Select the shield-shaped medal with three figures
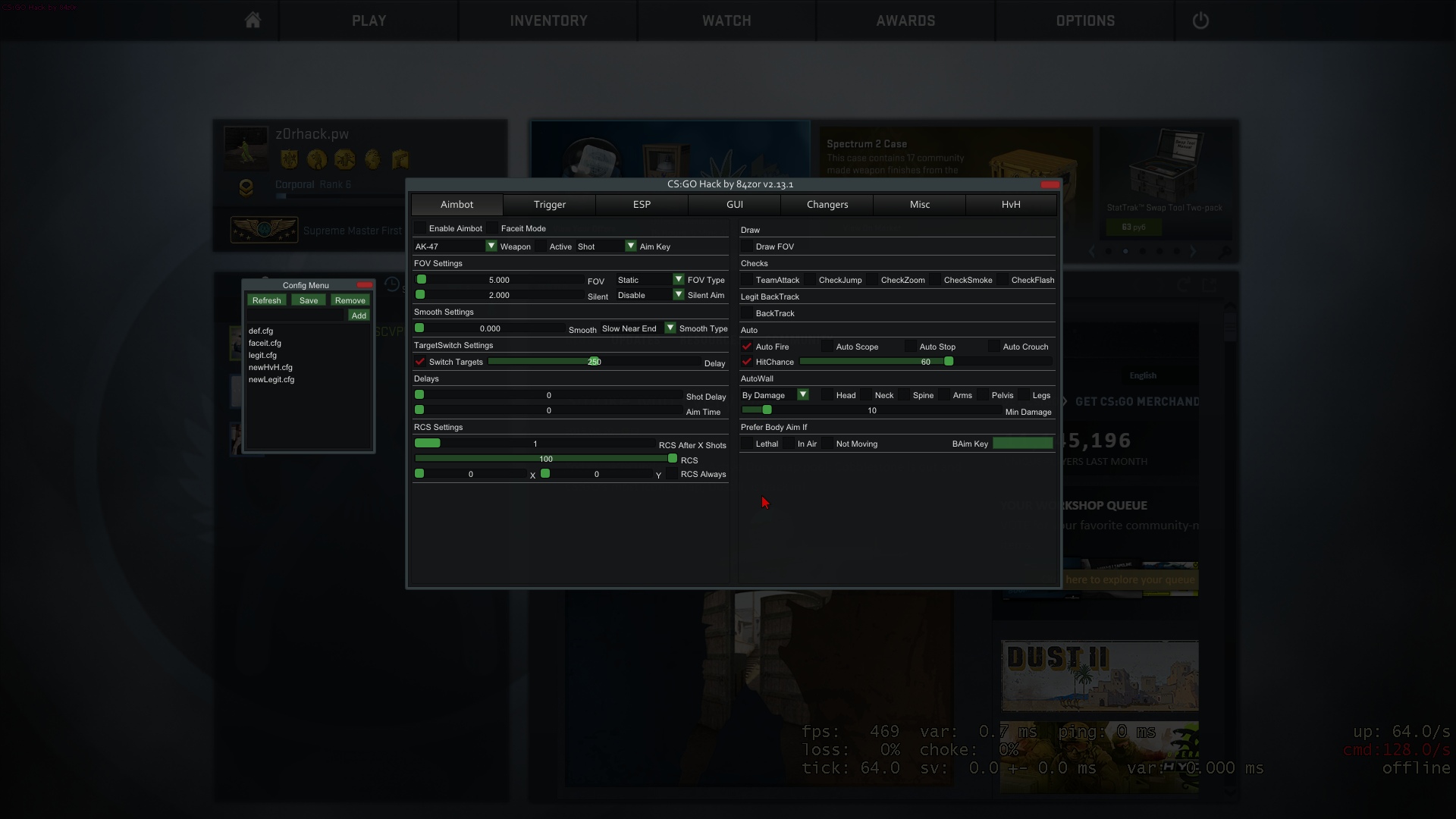Image resolution: width=1456 pixels, height=819 pixels. coord(289,159)
